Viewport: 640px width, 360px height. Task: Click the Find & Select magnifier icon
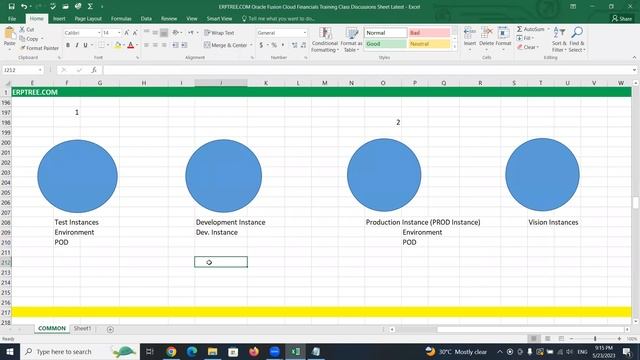(x=577, y=33)
